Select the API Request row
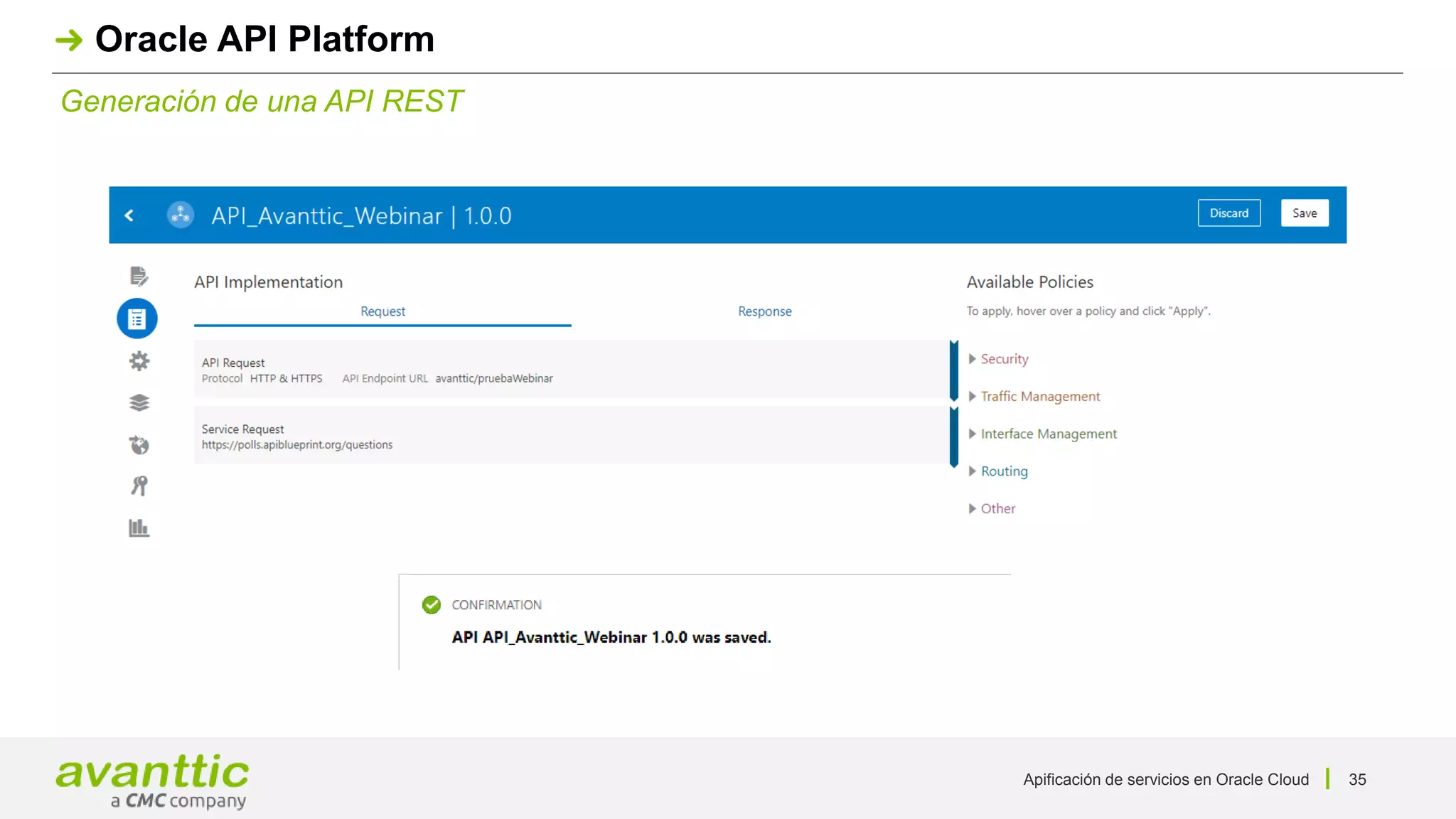Screen dimensions: 1456x819 [x=572, y=370]
